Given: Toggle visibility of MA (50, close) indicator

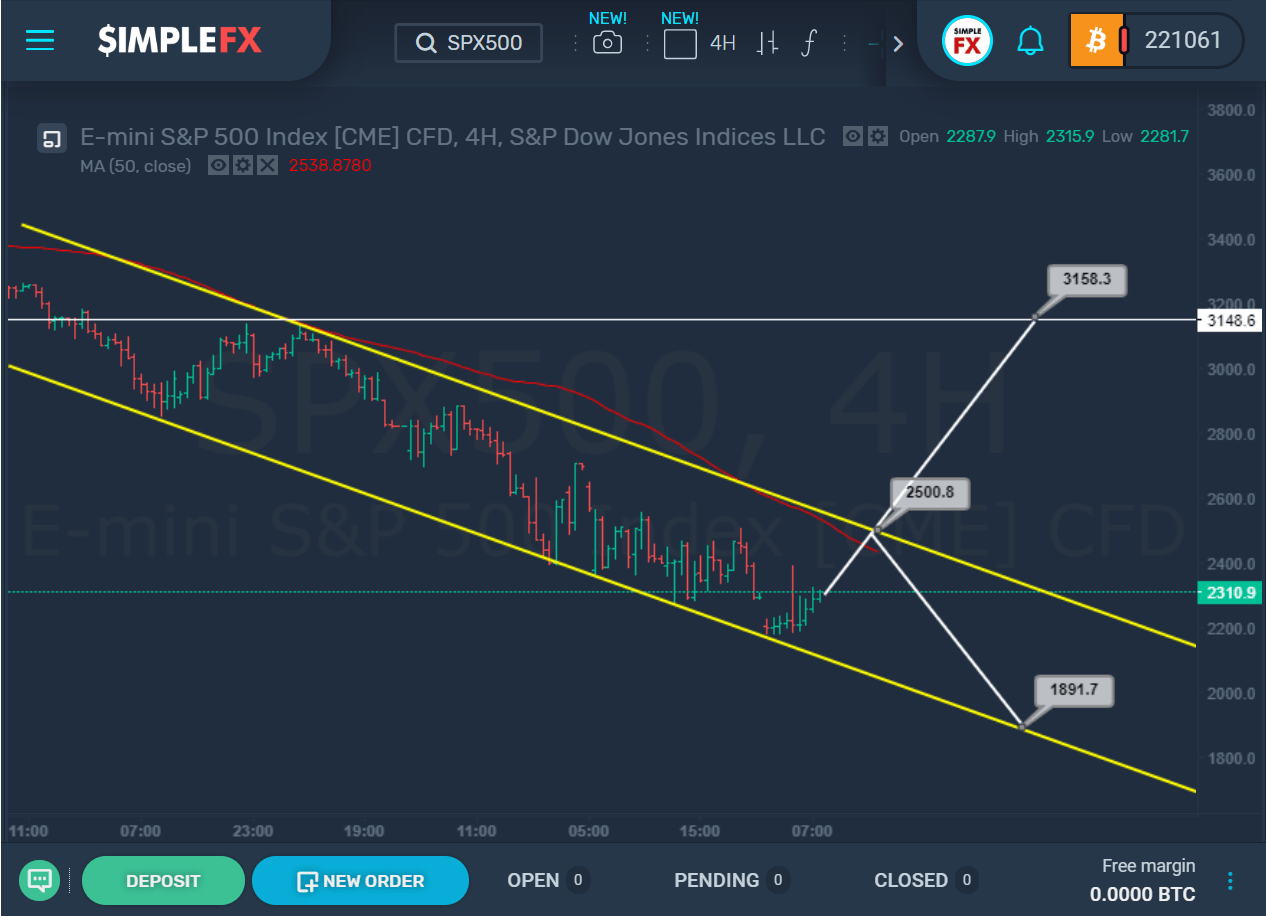Looking at the screenshot, I should [218, 166].
